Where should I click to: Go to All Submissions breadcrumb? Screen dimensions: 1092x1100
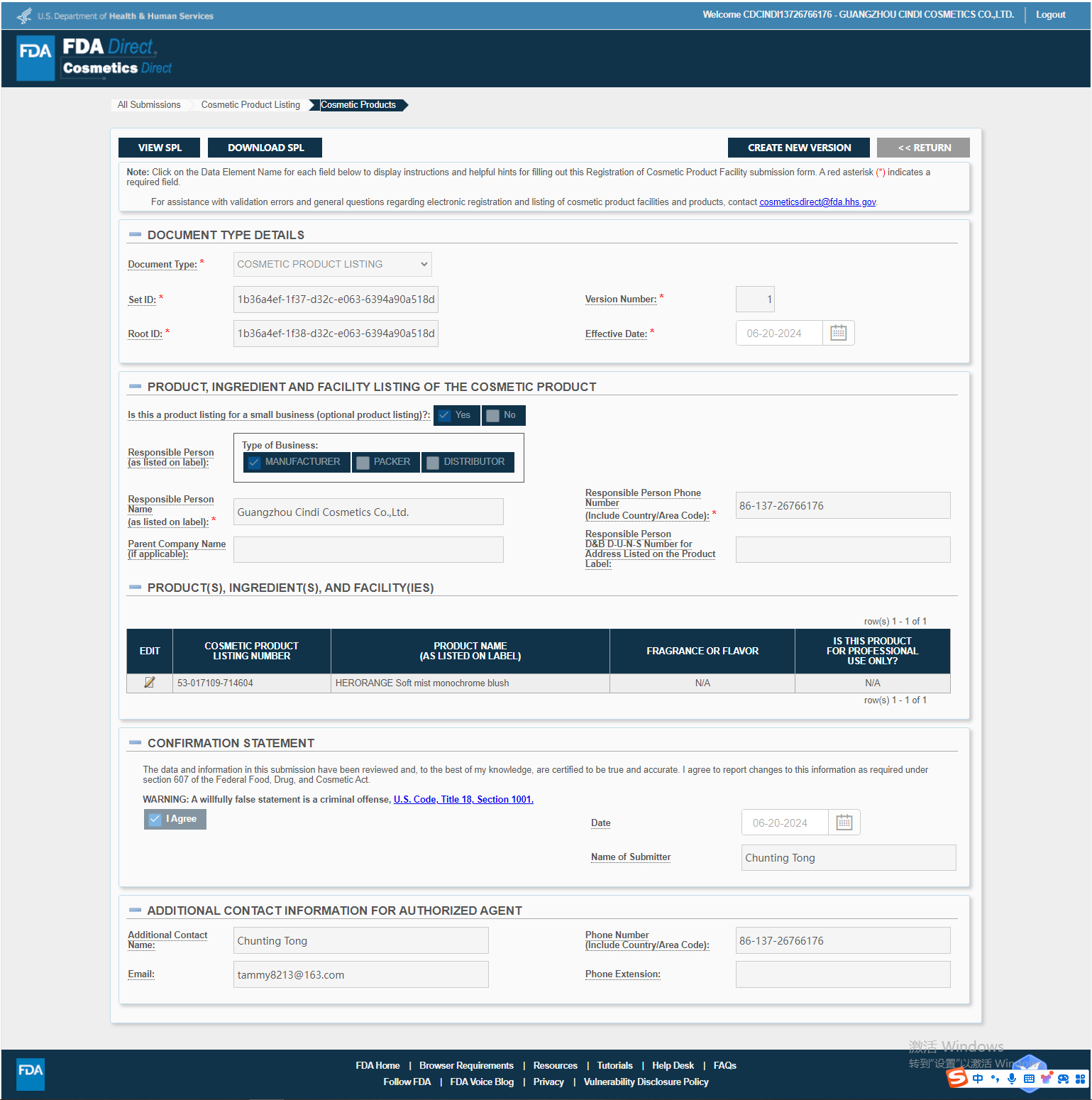149,105
